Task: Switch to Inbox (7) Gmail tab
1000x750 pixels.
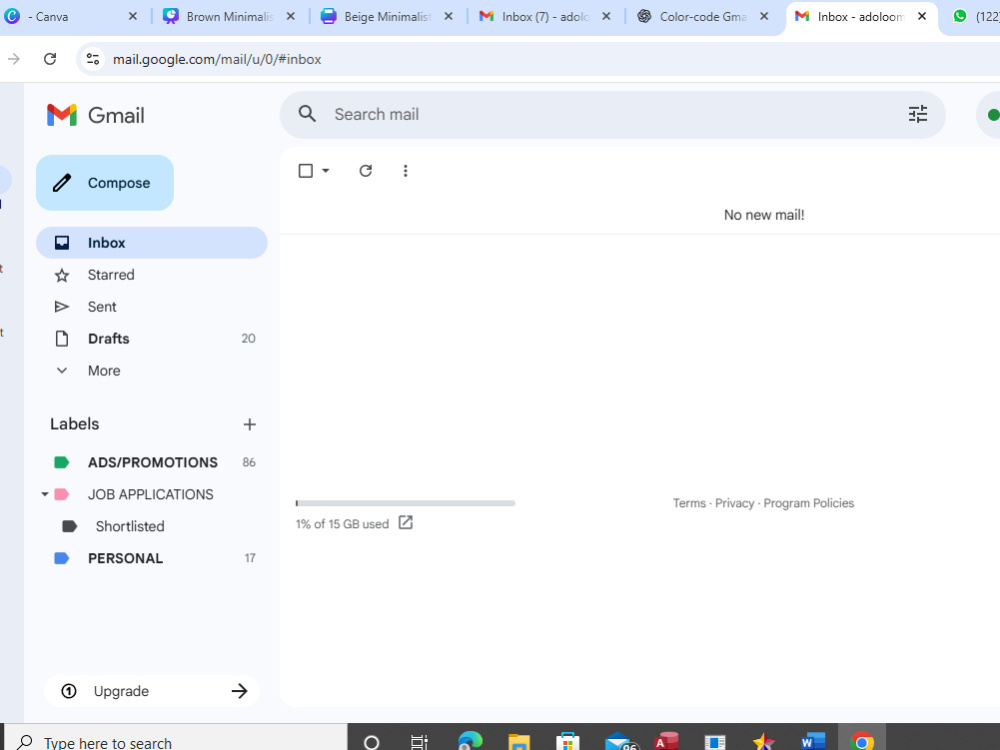Action: (x=543, y=17)
